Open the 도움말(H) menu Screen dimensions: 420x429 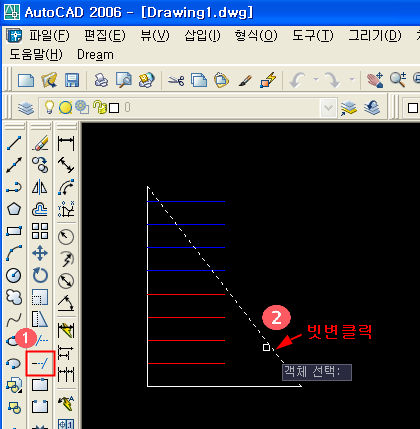tap(36, 54)
